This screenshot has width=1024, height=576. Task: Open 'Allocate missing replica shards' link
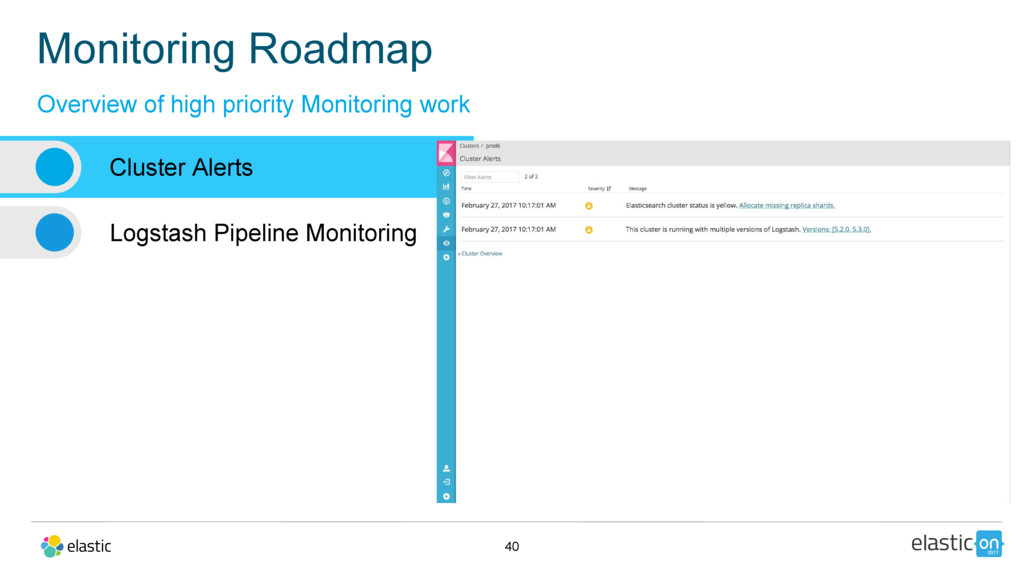click(x=786, y=205)
